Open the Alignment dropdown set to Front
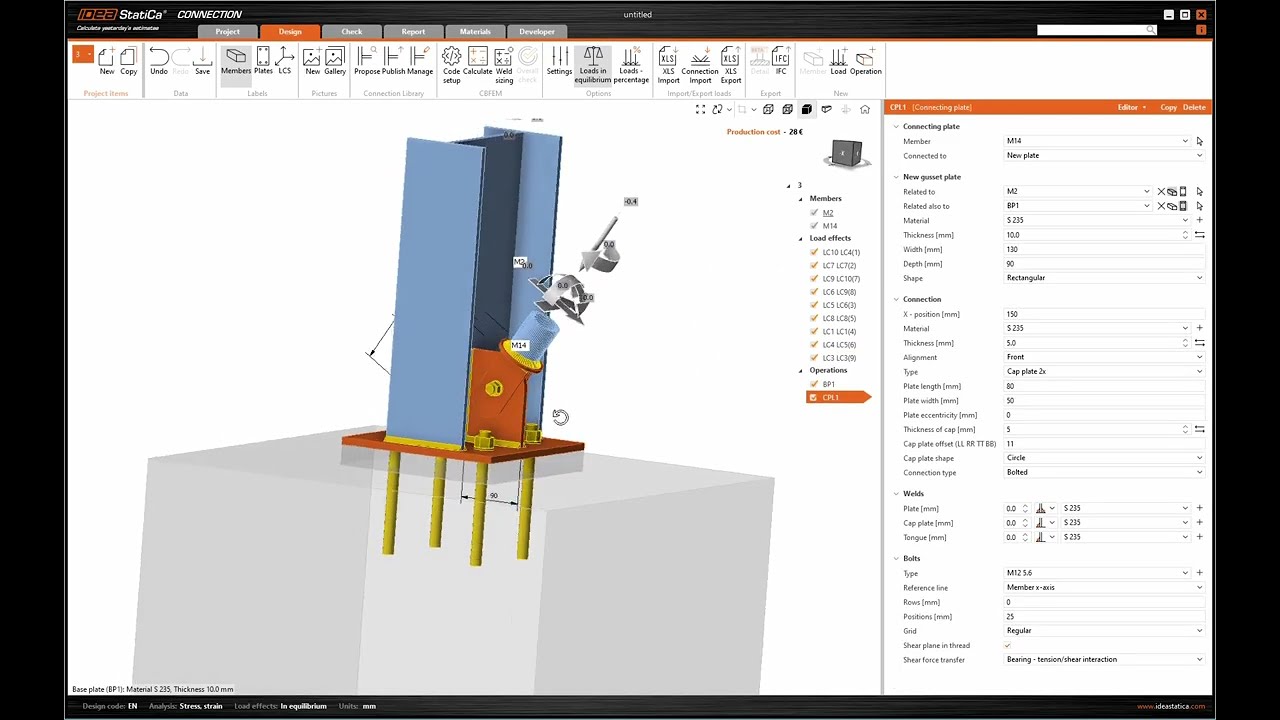The height and width of the screenshot is (720, 1280). click(x=1104, y=357)
